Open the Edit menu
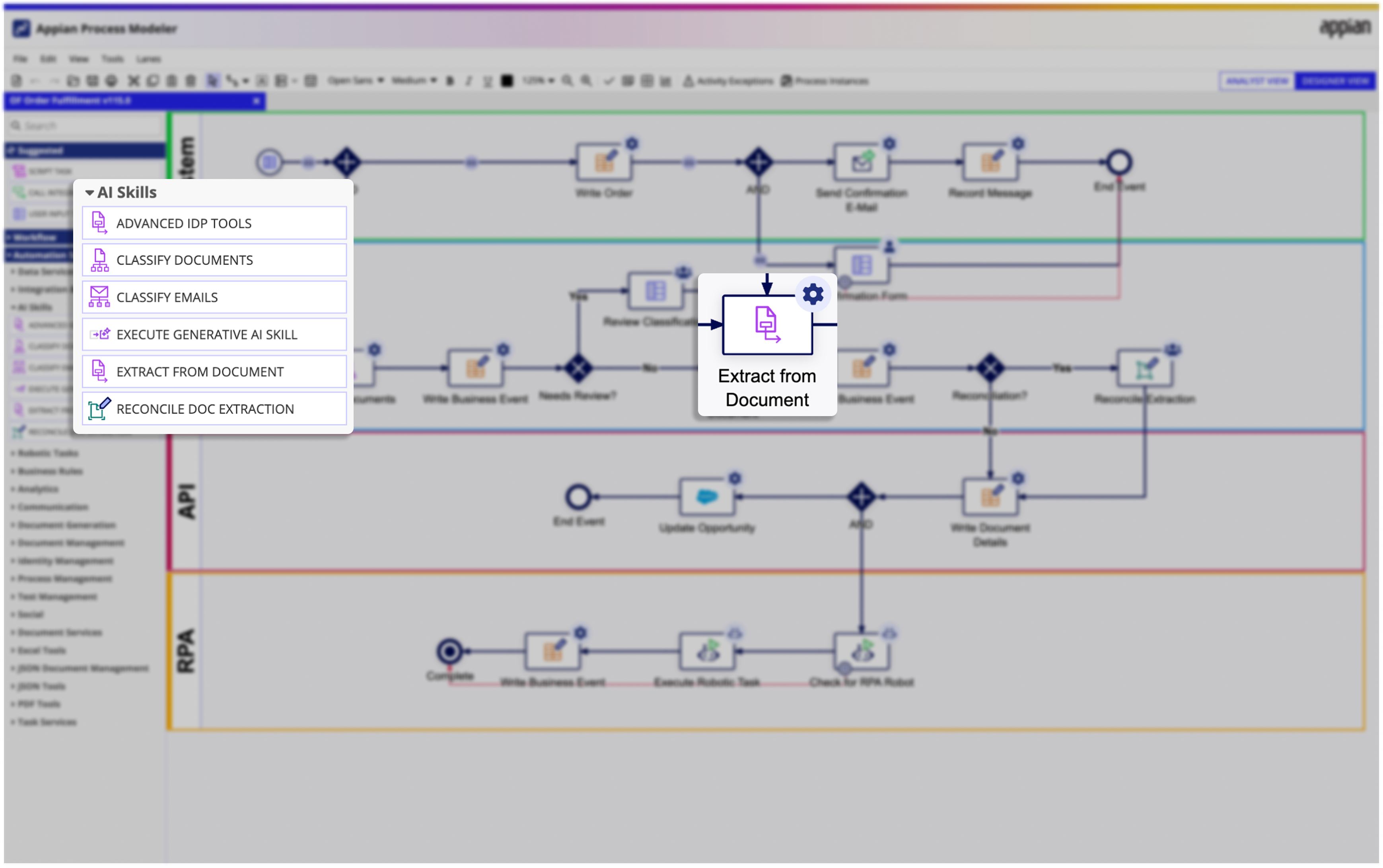This screenshot has width=1383, height=868. click(x=48, y=58)
